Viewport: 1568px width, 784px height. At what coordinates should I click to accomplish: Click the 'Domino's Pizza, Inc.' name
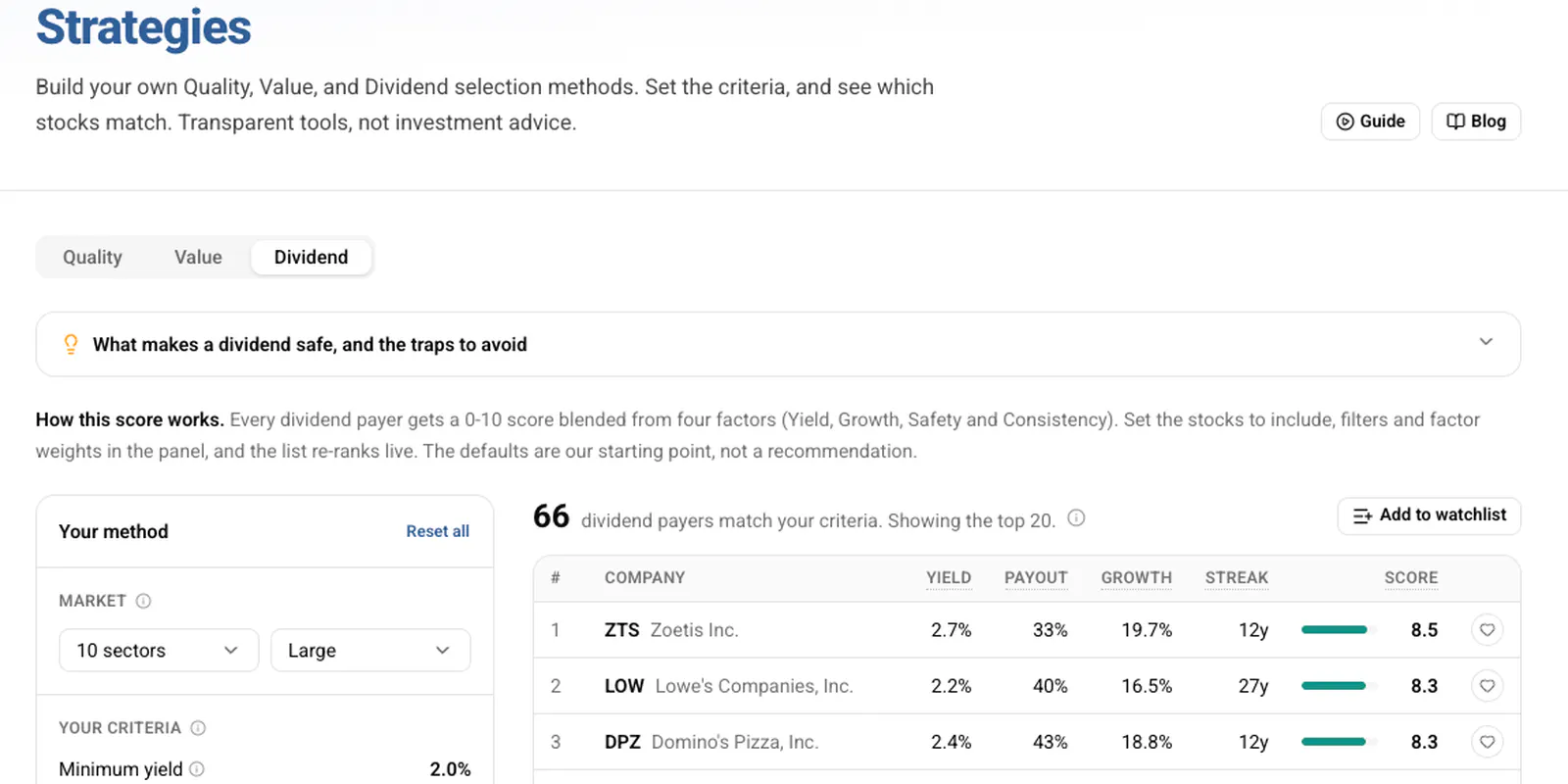735,742
